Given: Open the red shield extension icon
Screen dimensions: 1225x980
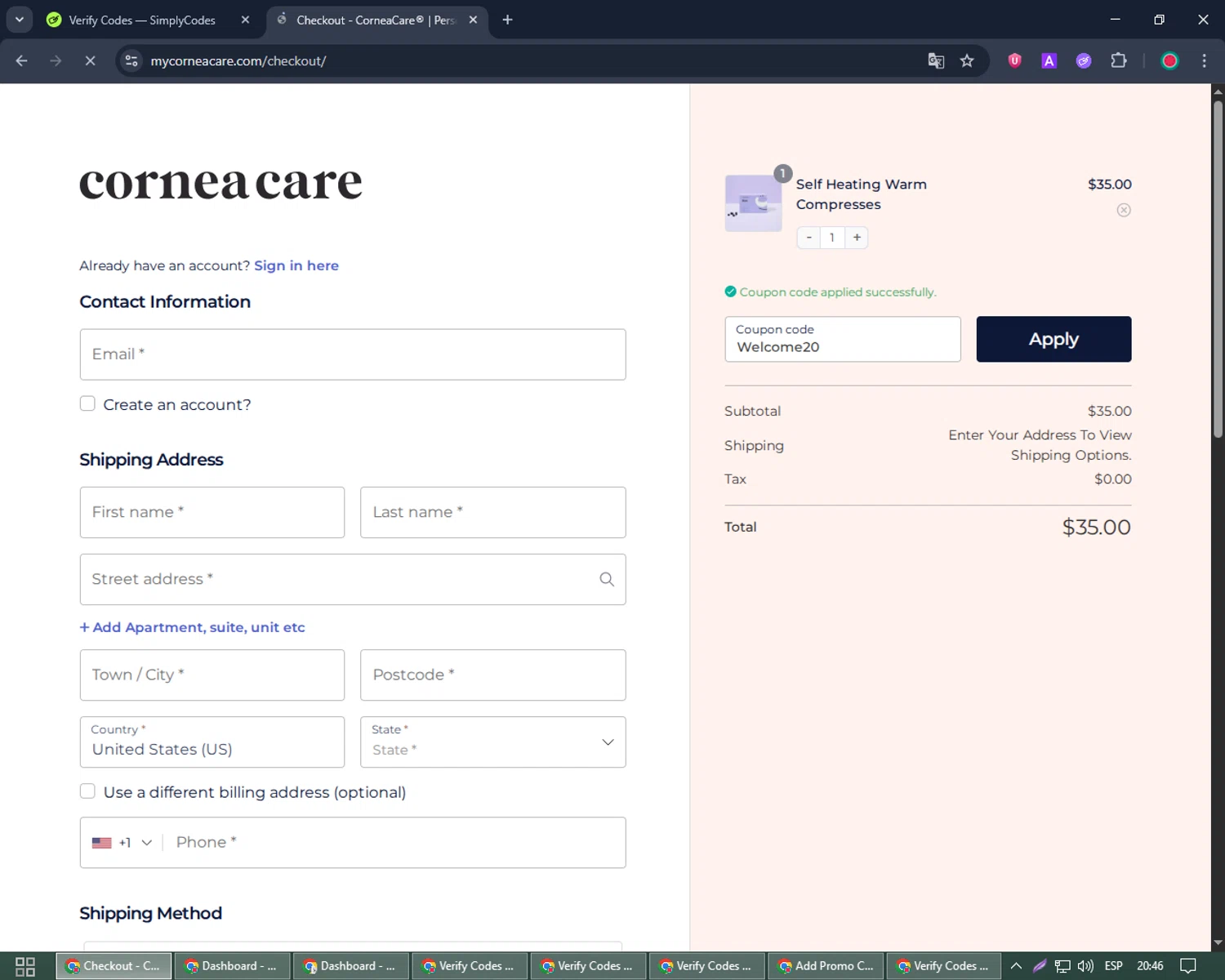Looking at the screenshot, I should click(1014, 60).
